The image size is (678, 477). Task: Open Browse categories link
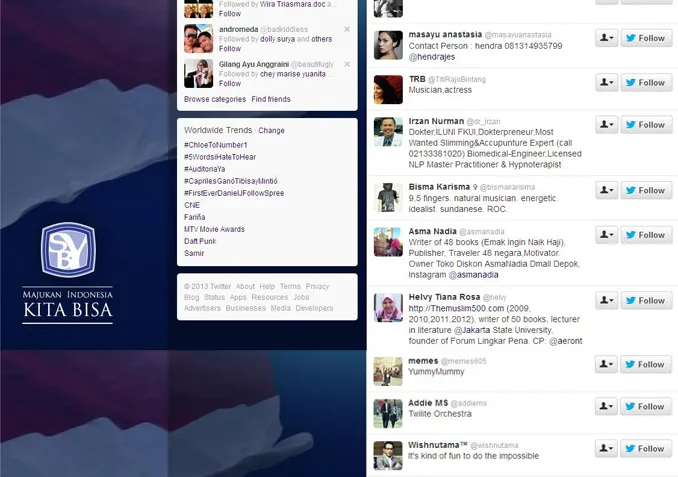[215, 99]
